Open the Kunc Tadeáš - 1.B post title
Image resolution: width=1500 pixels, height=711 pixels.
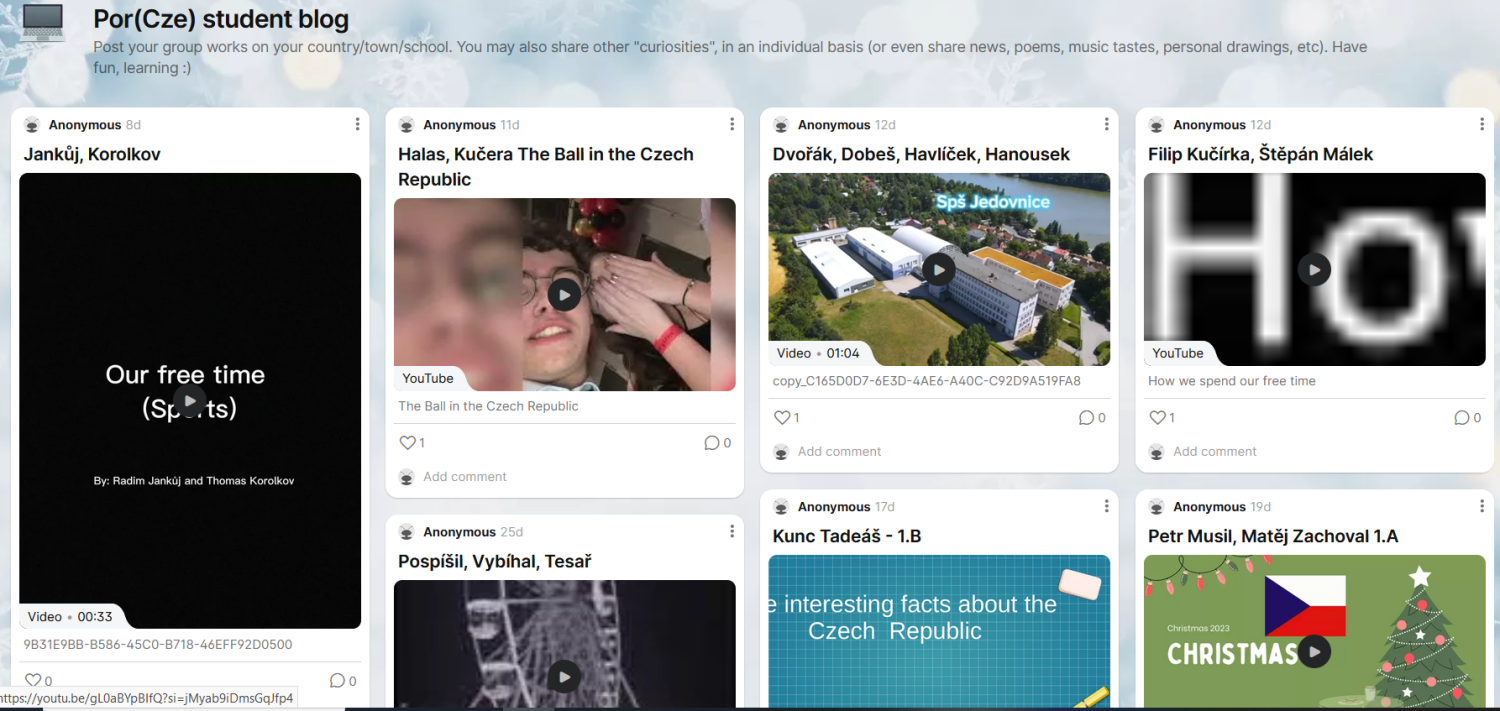pyautogui.click(x=847, y=536)
